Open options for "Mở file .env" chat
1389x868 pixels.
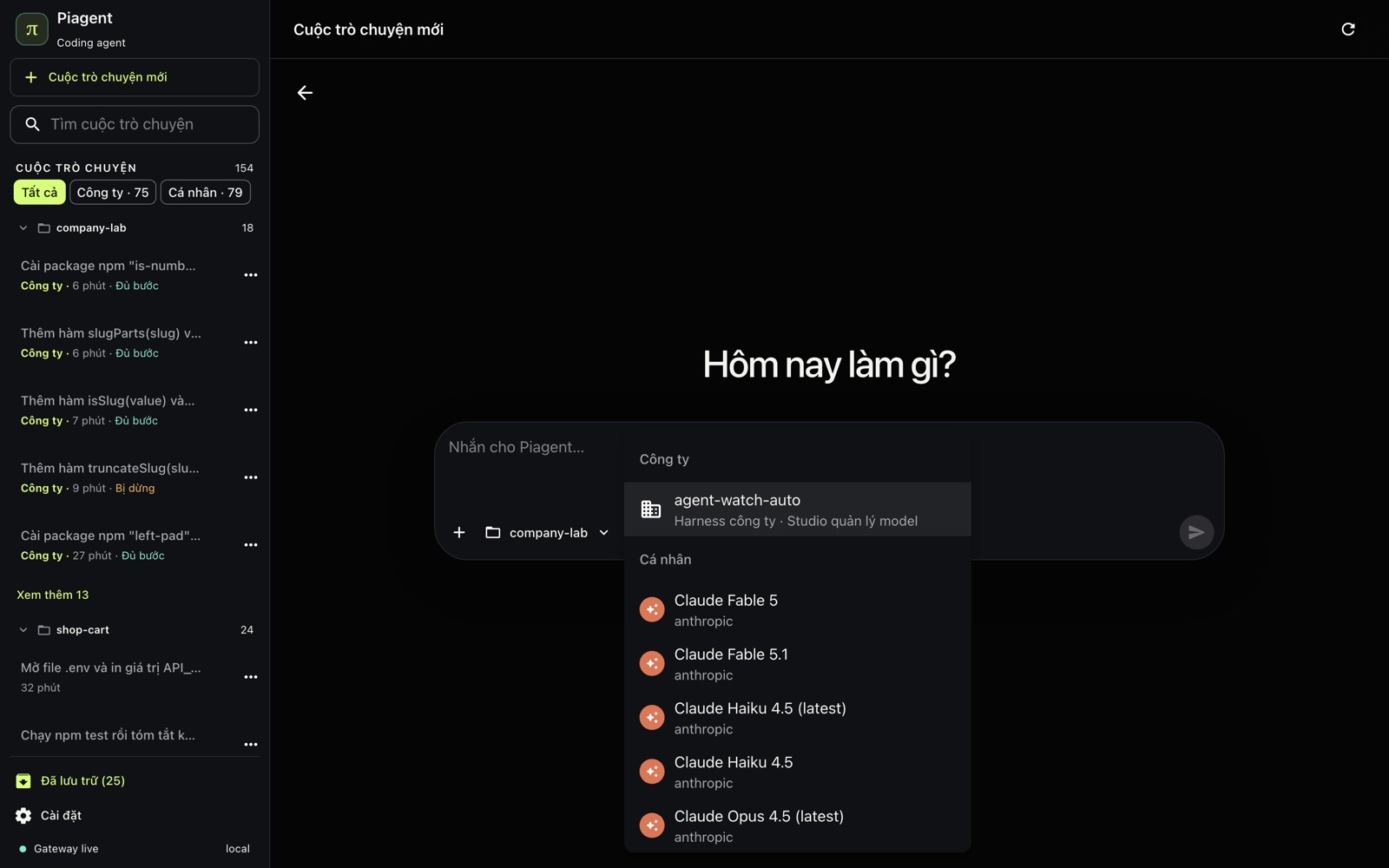click(x=251, y=677)
